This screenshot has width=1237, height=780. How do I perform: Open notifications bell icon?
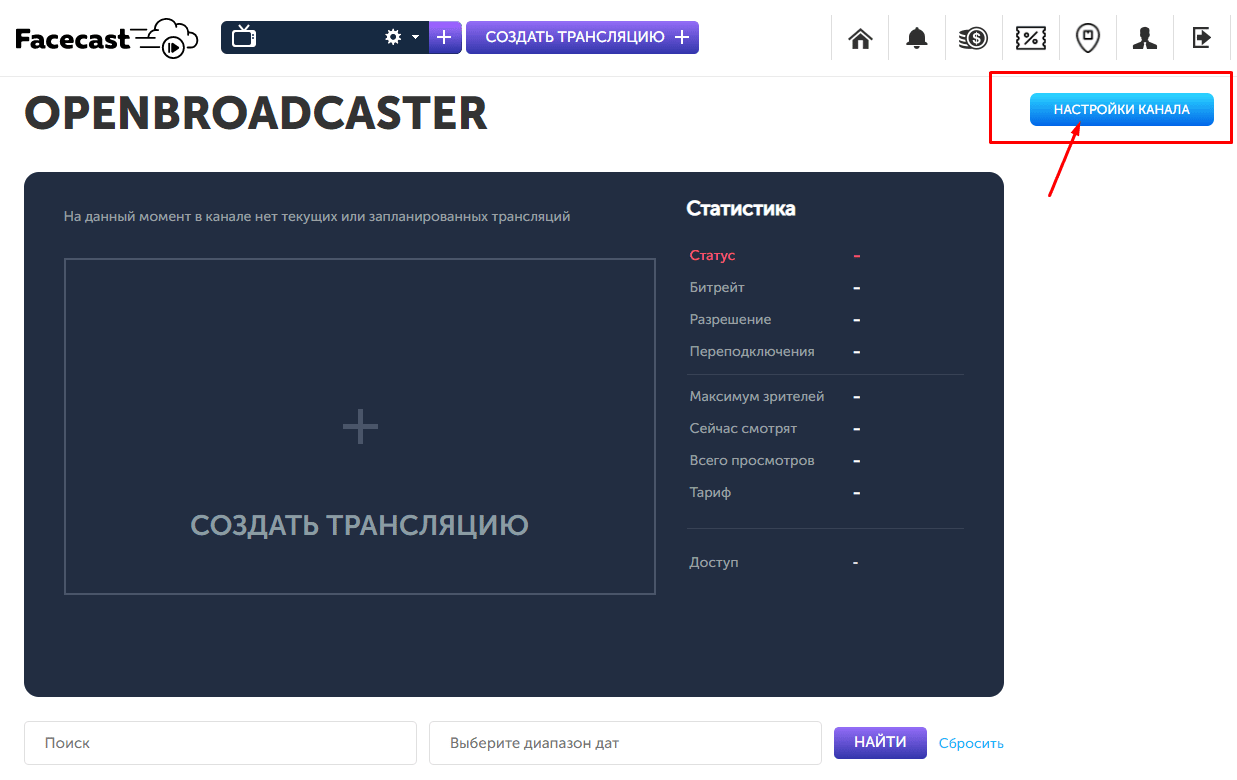coord(916,38)
